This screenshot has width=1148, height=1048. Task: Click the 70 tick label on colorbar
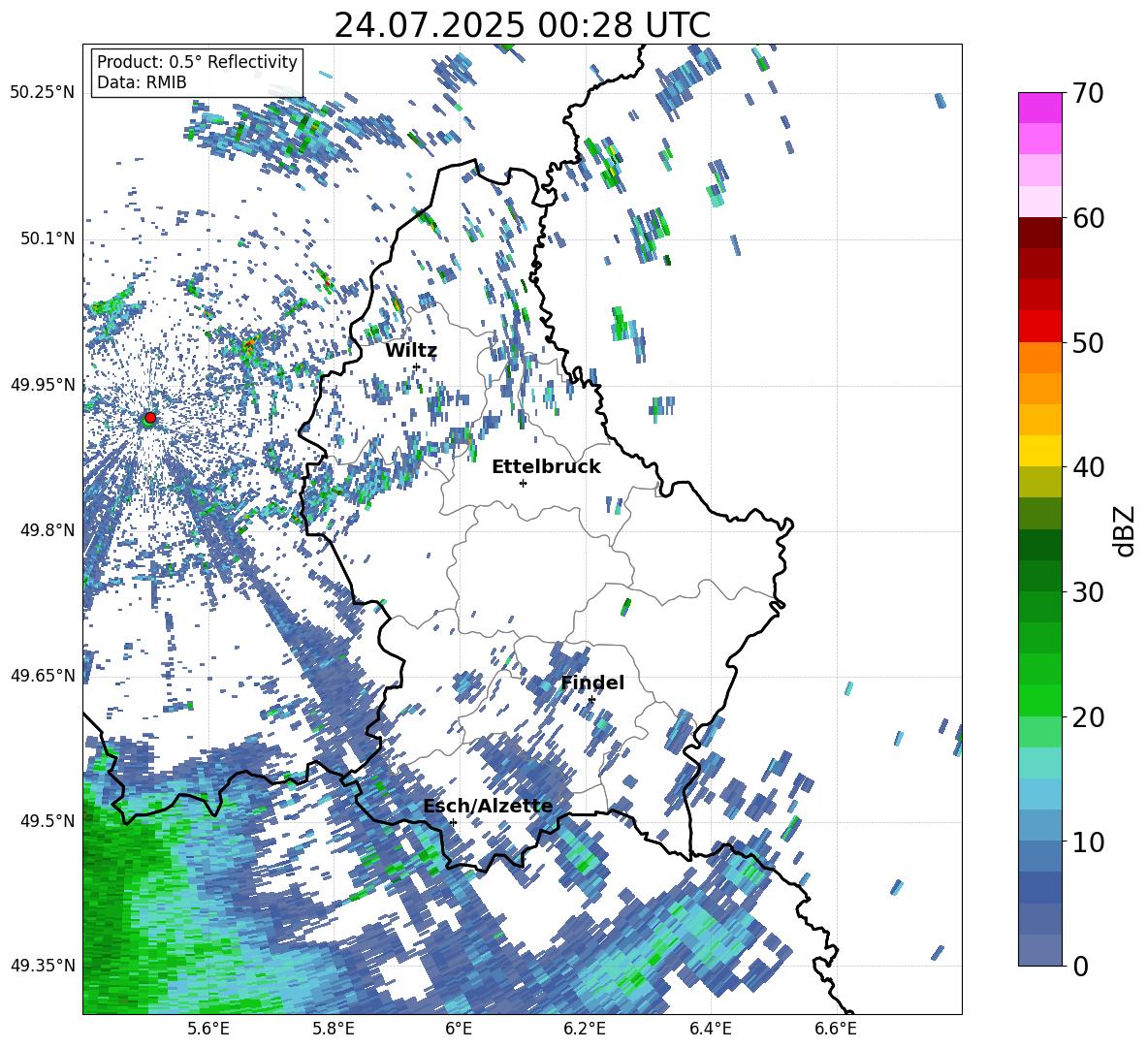click(x=1088, y=93)
